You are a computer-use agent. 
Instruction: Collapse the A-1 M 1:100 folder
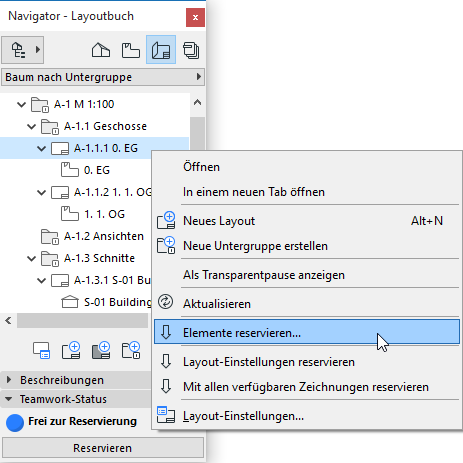21,104
